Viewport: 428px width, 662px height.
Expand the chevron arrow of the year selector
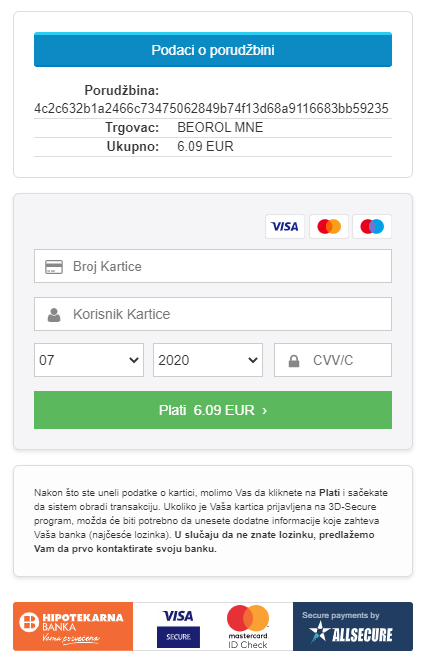coord(253,360)
